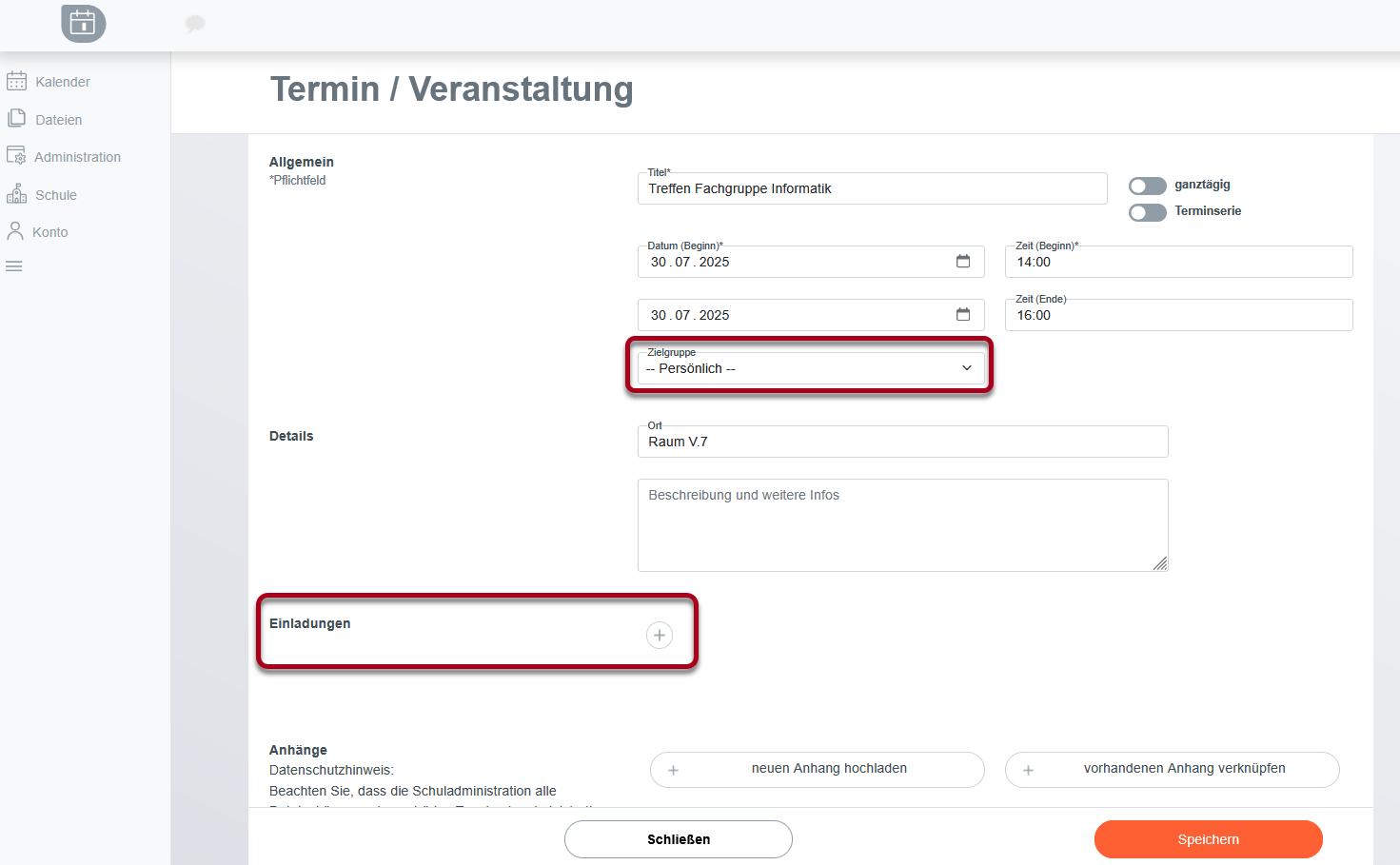1400x865 pixels.
Task: Click the hamburger menu icon below Konto
Action: [x=13, y=265]
